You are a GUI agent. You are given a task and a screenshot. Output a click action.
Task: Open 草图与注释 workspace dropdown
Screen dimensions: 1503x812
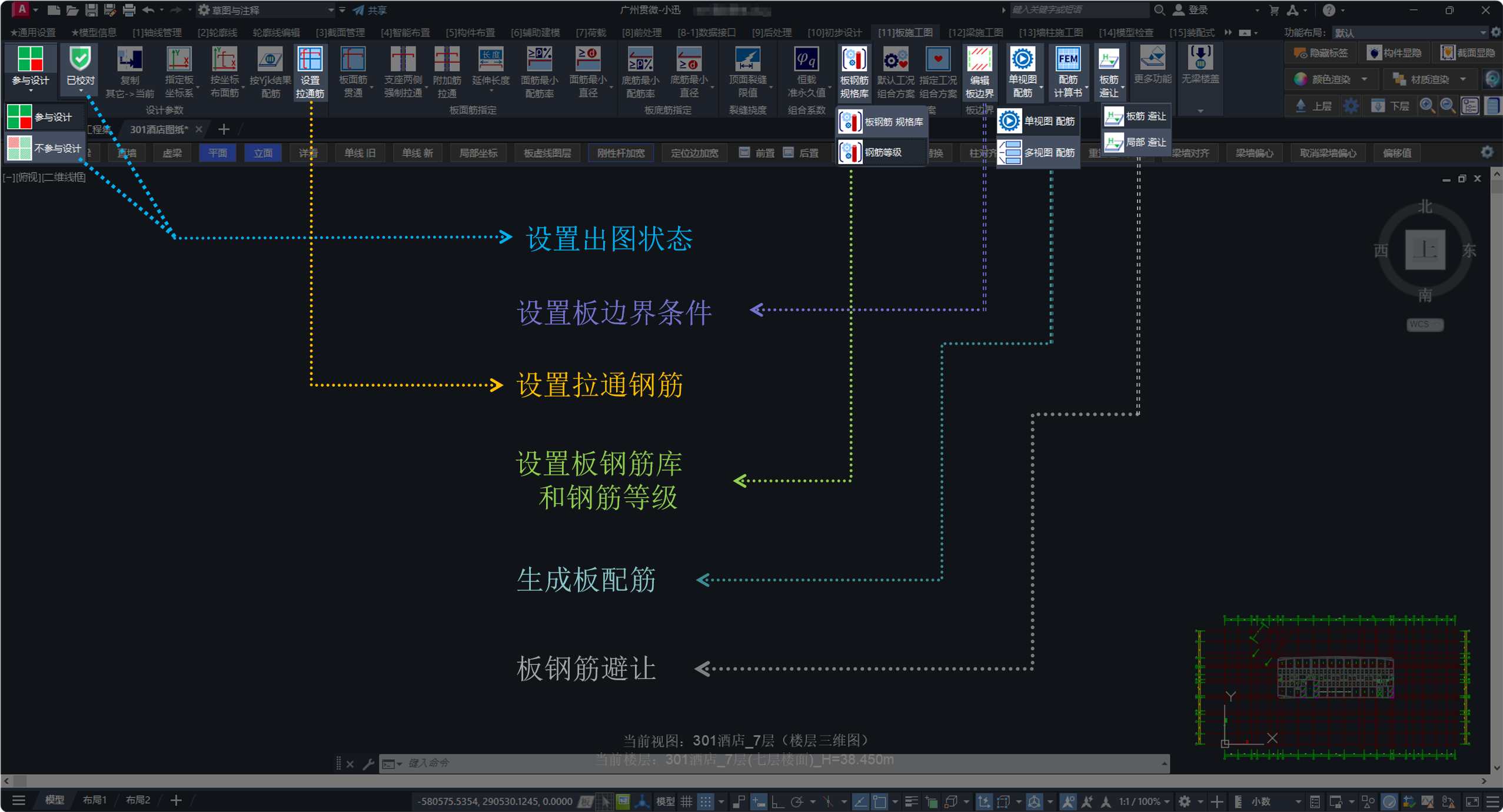click(266, 10)
